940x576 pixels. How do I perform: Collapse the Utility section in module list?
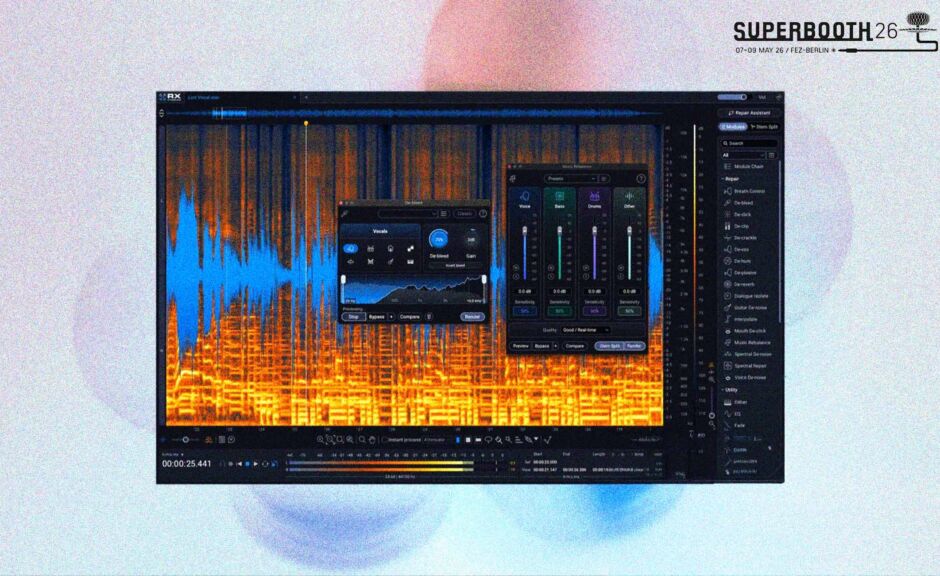tap(730, 390)
